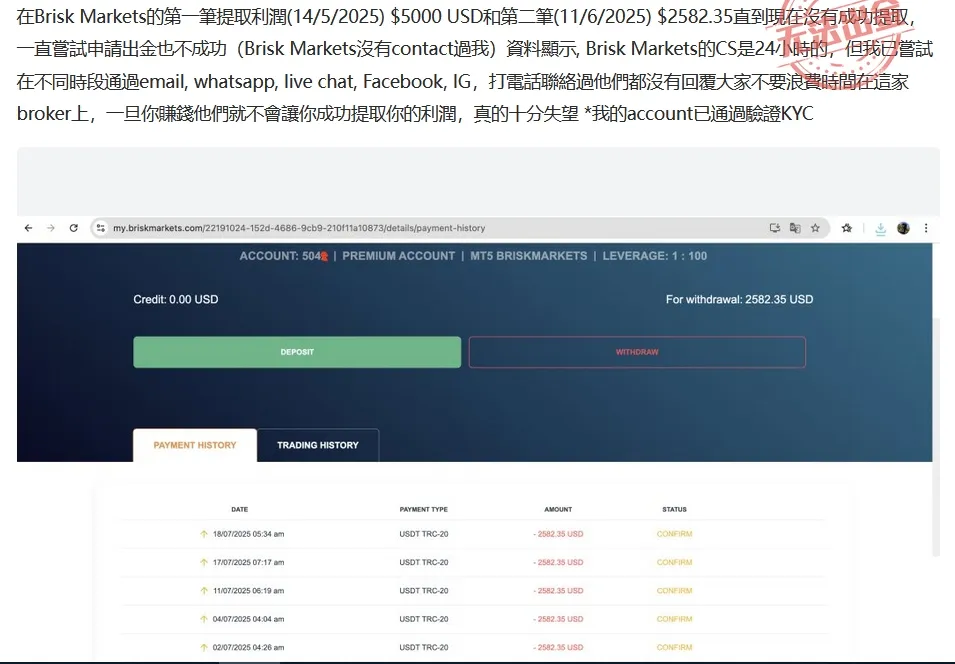
Task: Click the green DEPOSIT button
Action: click(x=297, y=352)
